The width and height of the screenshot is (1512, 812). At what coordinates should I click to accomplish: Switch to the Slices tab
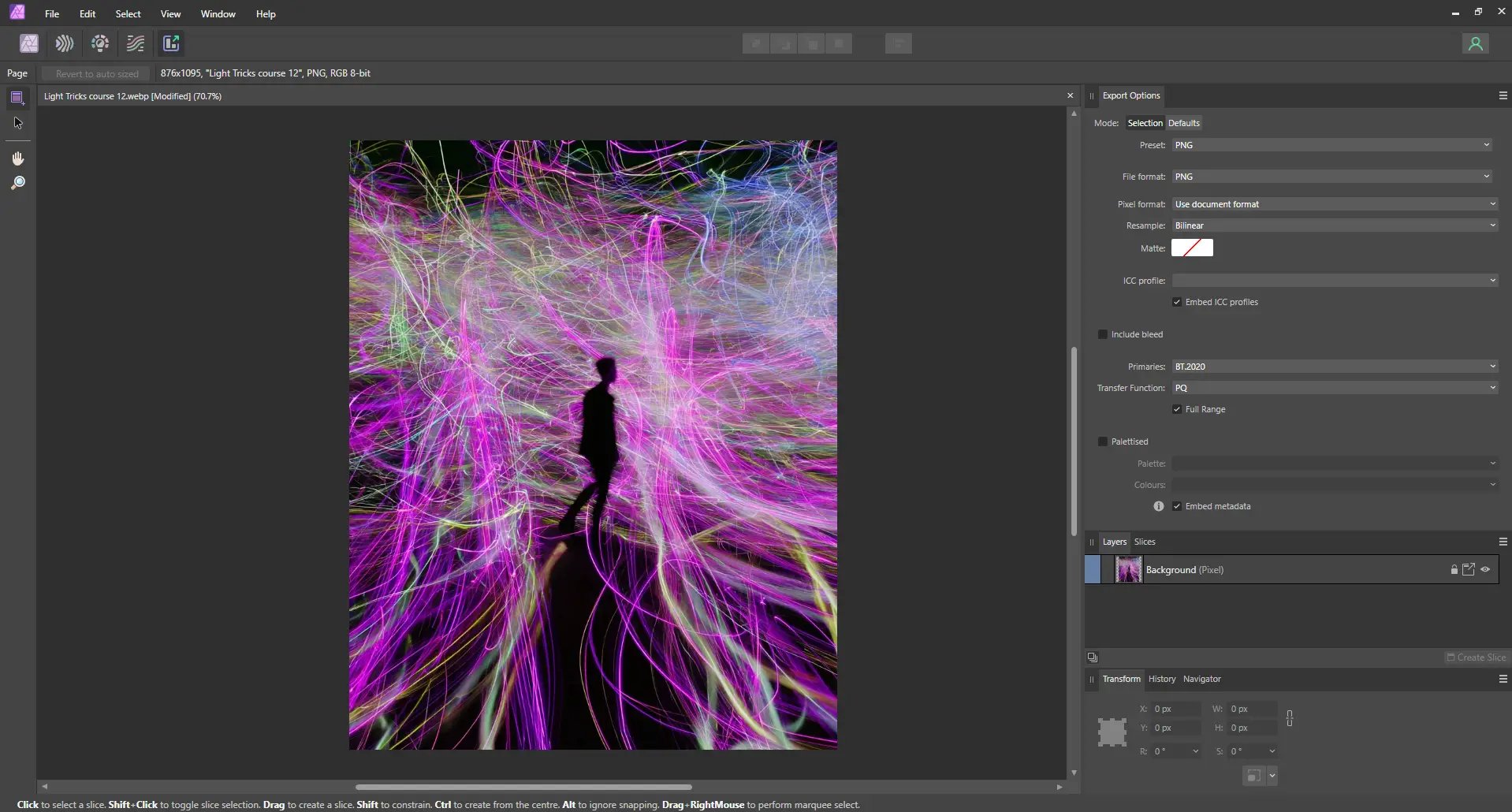click(x=1145, y=542)
